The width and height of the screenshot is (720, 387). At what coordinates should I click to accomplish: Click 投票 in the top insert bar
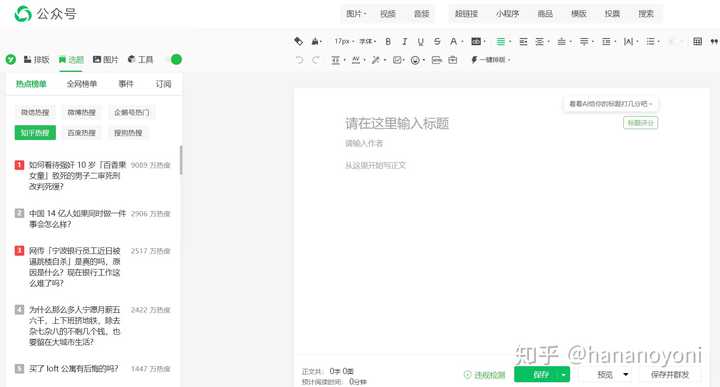click(612, 14)
